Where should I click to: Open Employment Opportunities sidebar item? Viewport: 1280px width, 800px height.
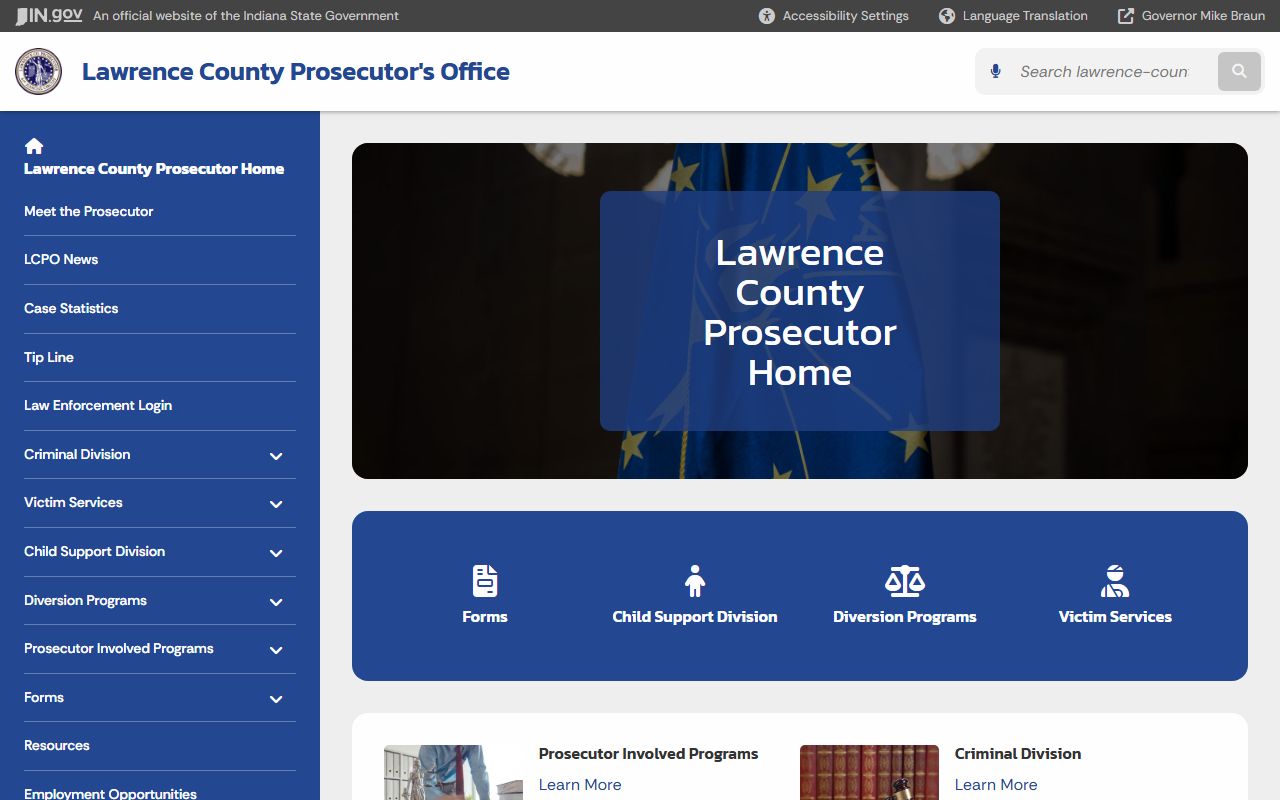click(110, 793)
